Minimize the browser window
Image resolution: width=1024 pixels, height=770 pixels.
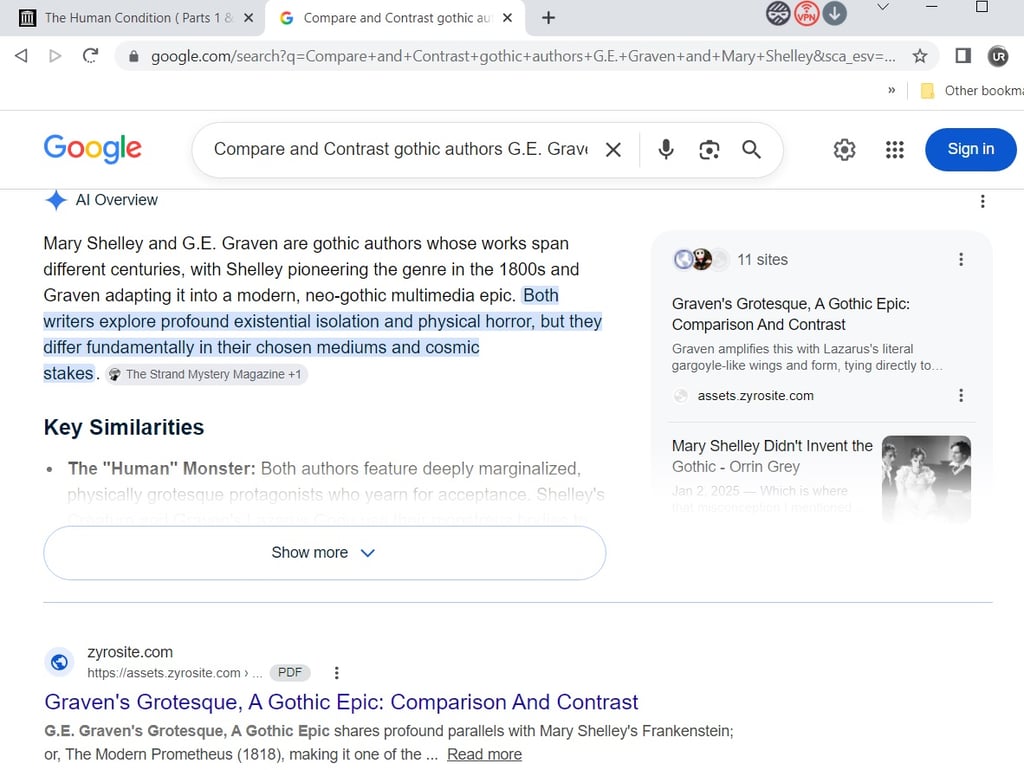(931, 7)
